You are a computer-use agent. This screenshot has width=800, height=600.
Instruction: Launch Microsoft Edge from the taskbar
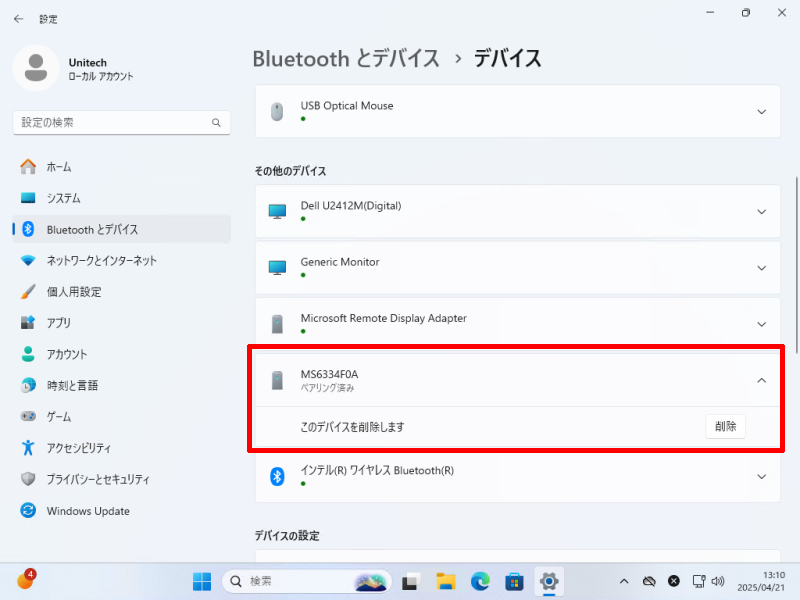(x=480, y=581)
